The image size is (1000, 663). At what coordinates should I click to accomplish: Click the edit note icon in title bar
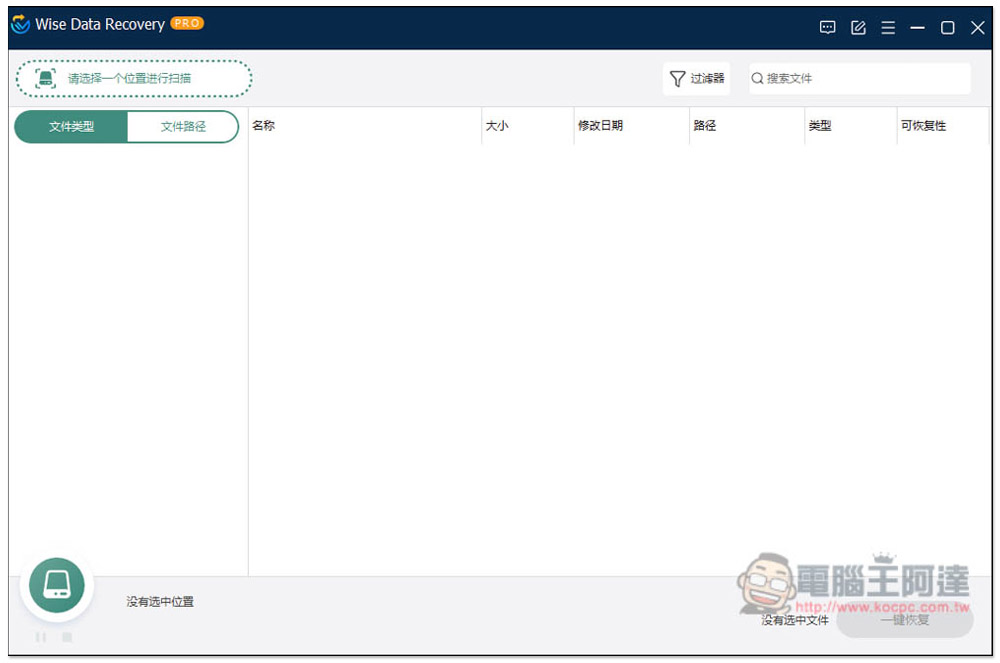pos(858,27)
